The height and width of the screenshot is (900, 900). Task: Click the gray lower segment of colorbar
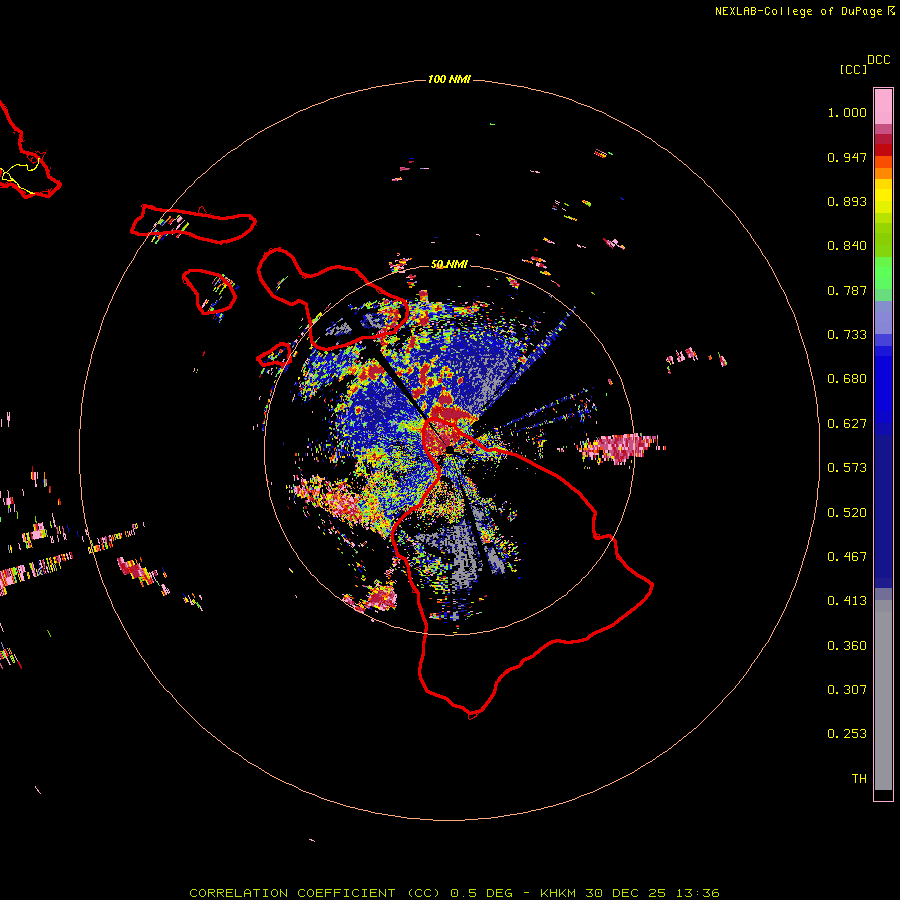point(883,695)
